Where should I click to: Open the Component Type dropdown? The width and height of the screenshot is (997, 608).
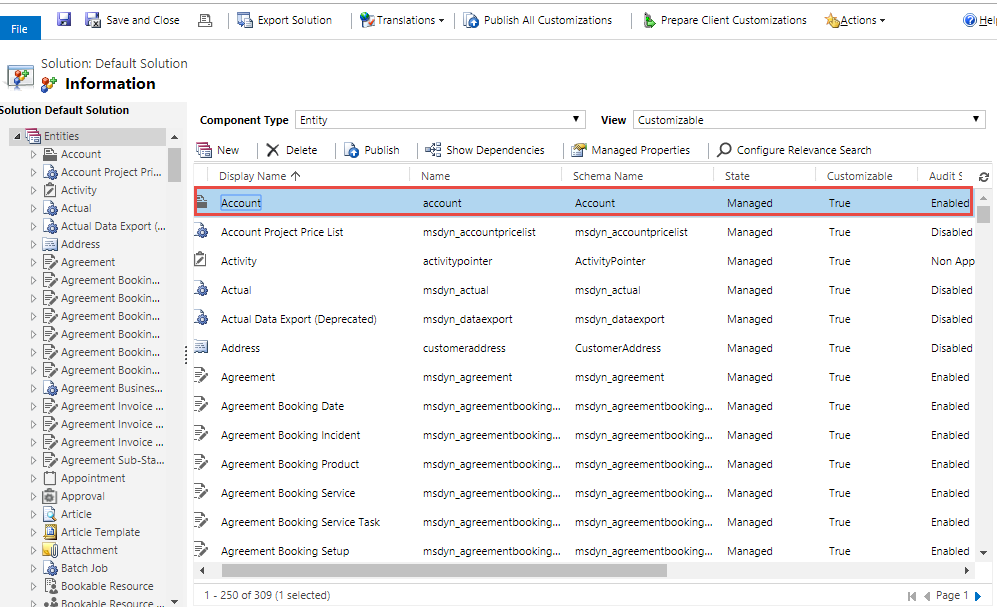click(440, 120)
